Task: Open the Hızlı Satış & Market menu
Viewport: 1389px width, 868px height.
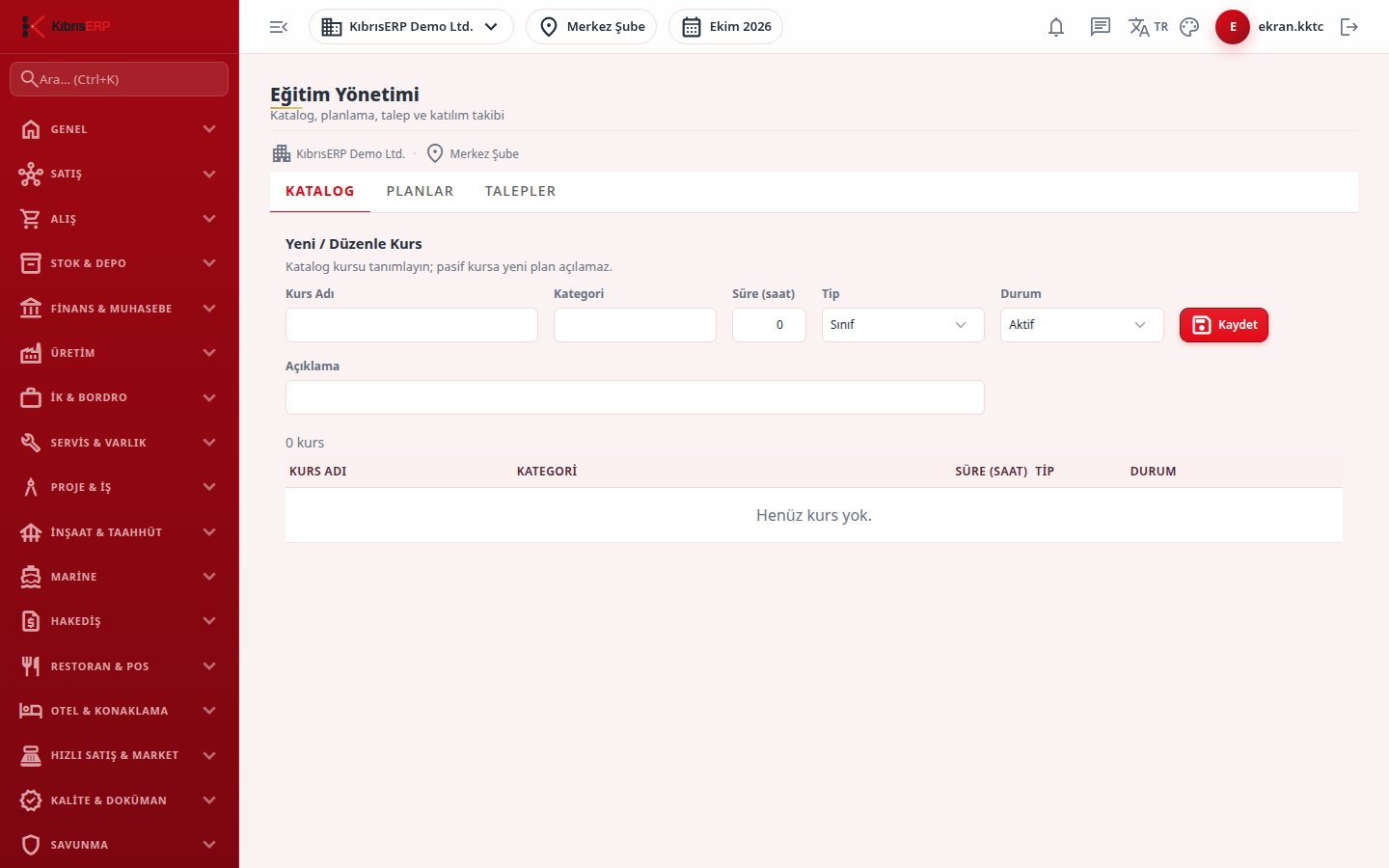Action: point(120,755)
